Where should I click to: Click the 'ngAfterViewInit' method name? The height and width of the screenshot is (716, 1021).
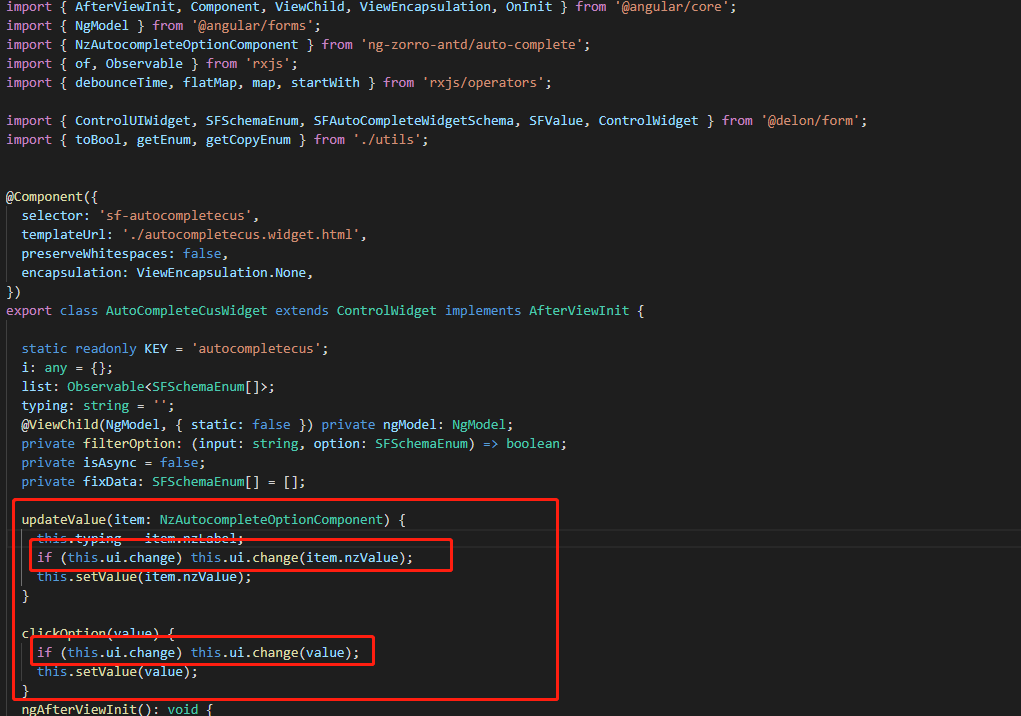click(x=79, y=709)
